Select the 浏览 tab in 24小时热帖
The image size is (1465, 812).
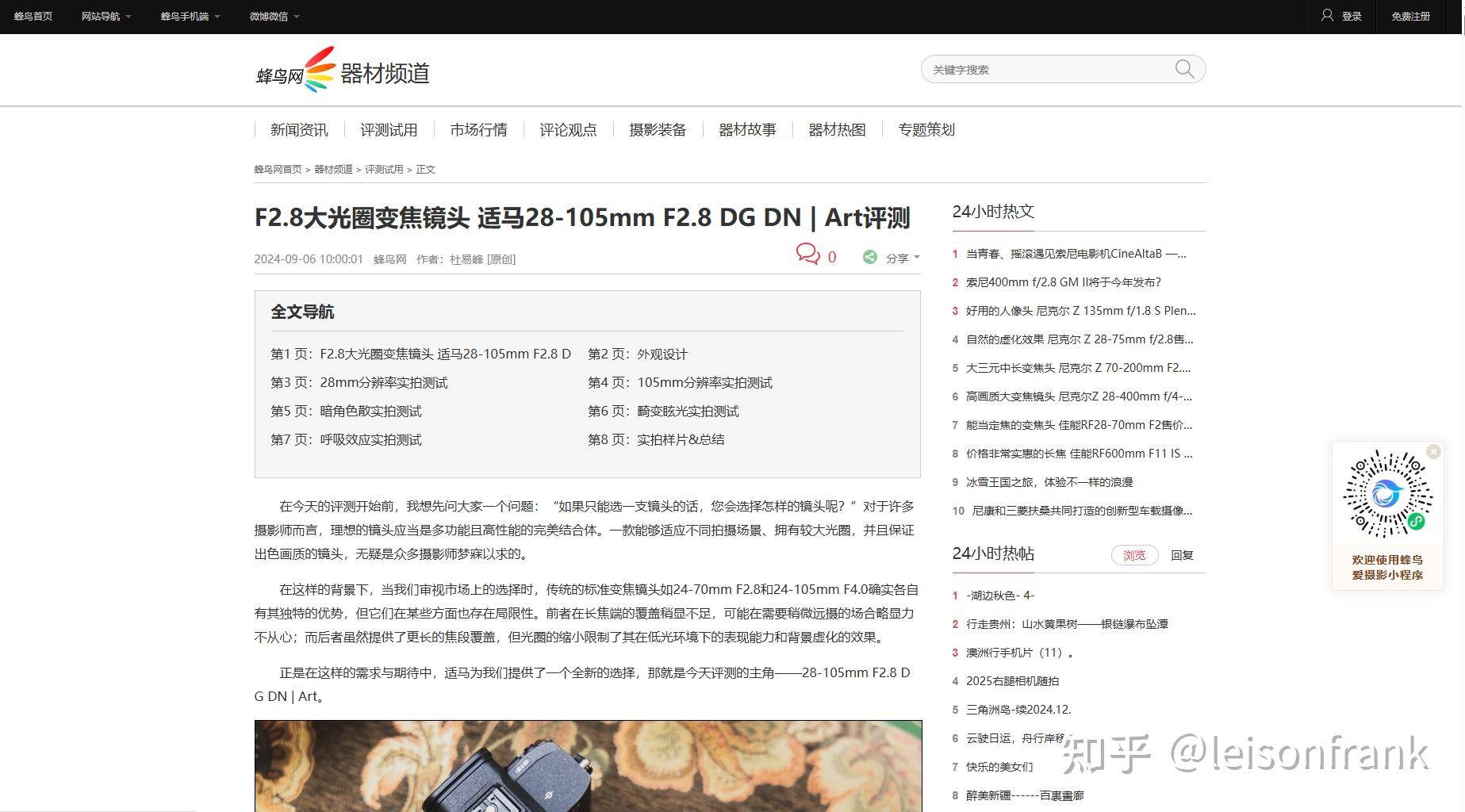1134,555
